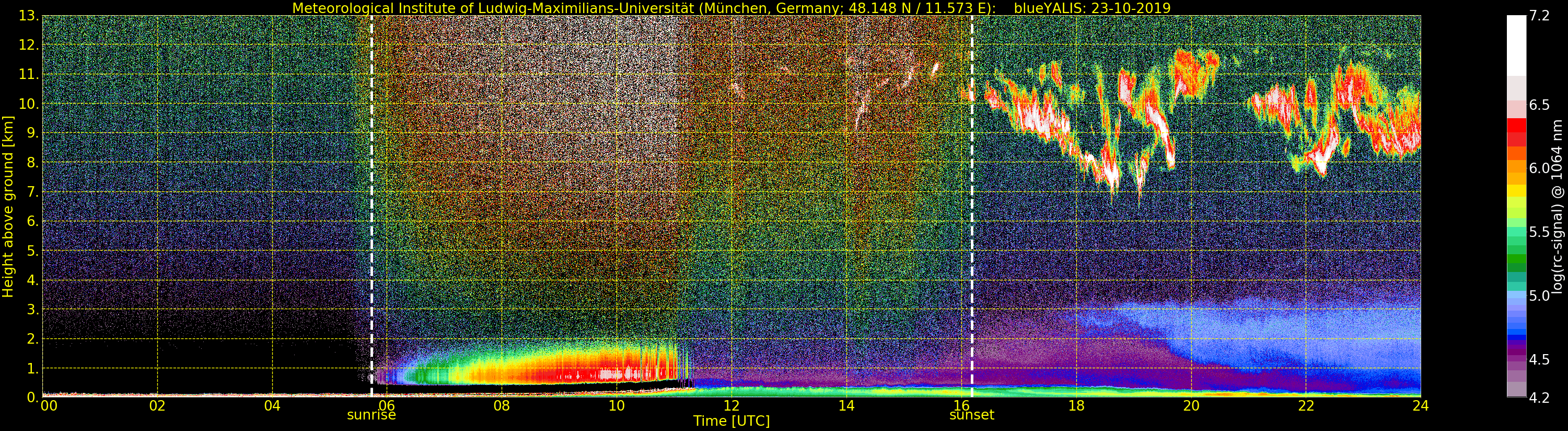1568x431 pixels.
Task: Click the '1.' height axis tick label
Action: pos(33,368)
